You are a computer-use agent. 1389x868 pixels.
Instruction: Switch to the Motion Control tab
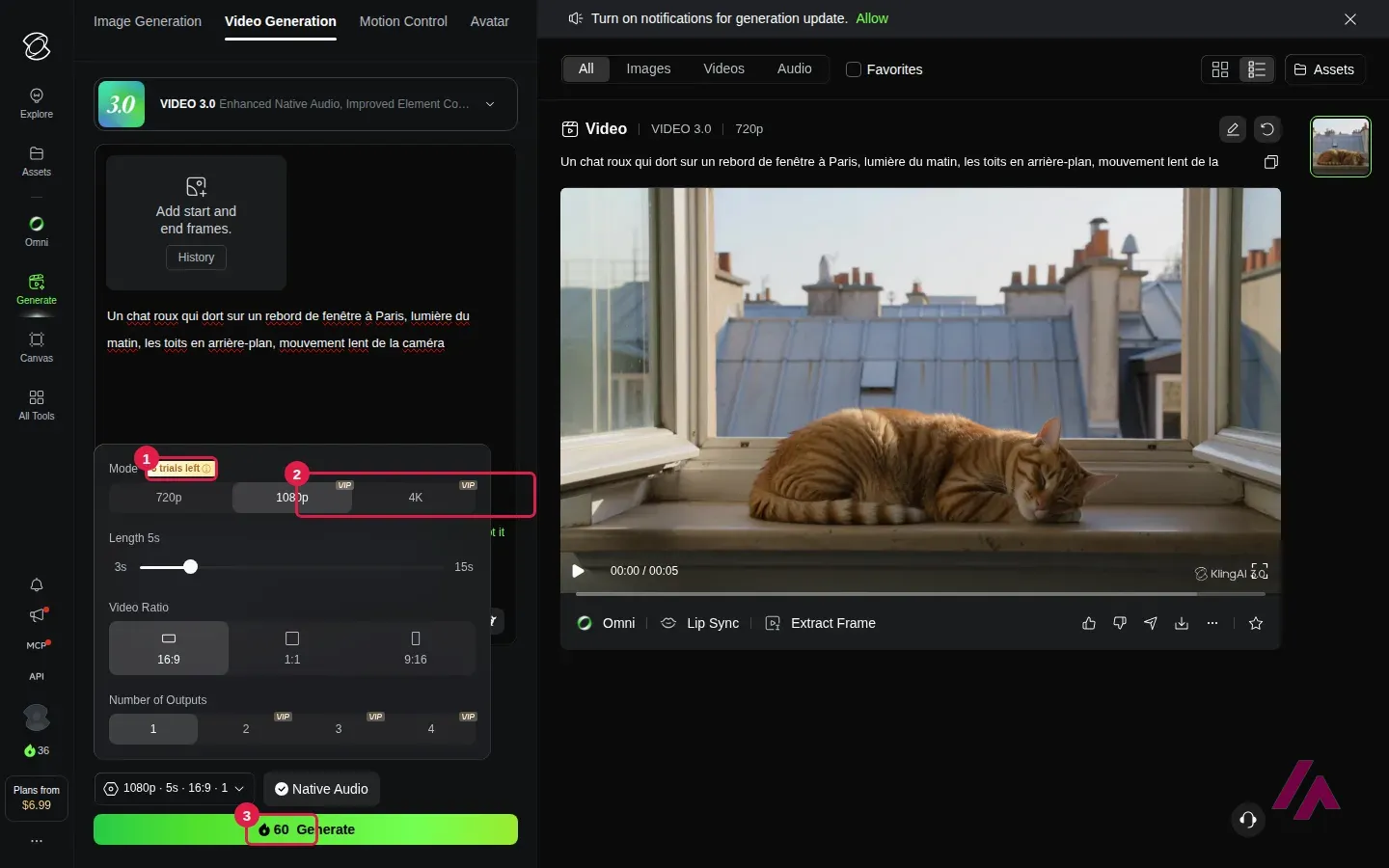(403, 21)
